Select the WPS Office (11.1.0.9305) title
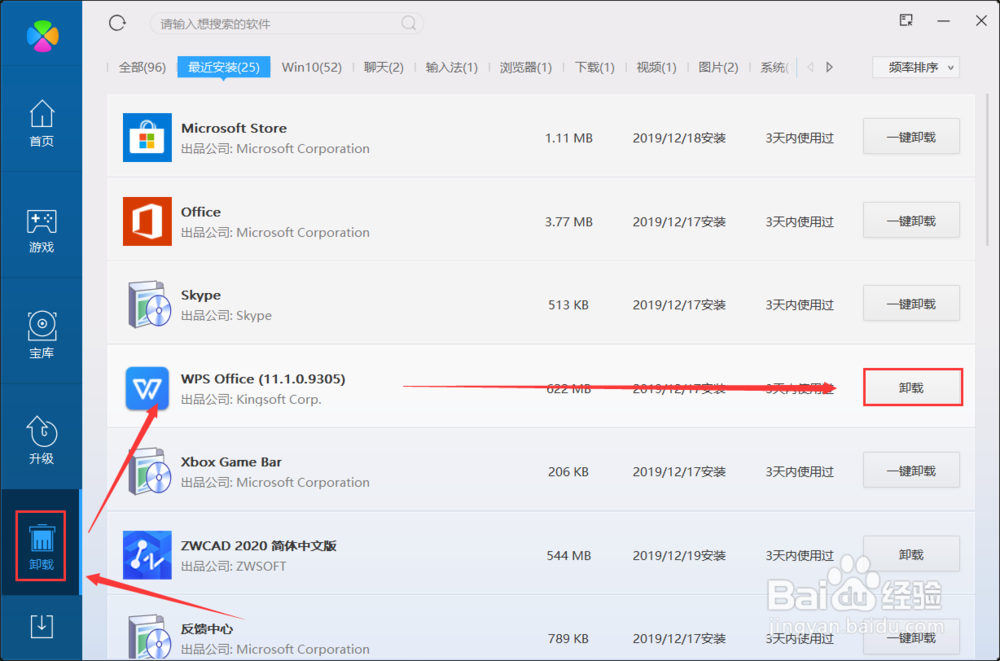The image size is (1000, 661). (263, 378)
